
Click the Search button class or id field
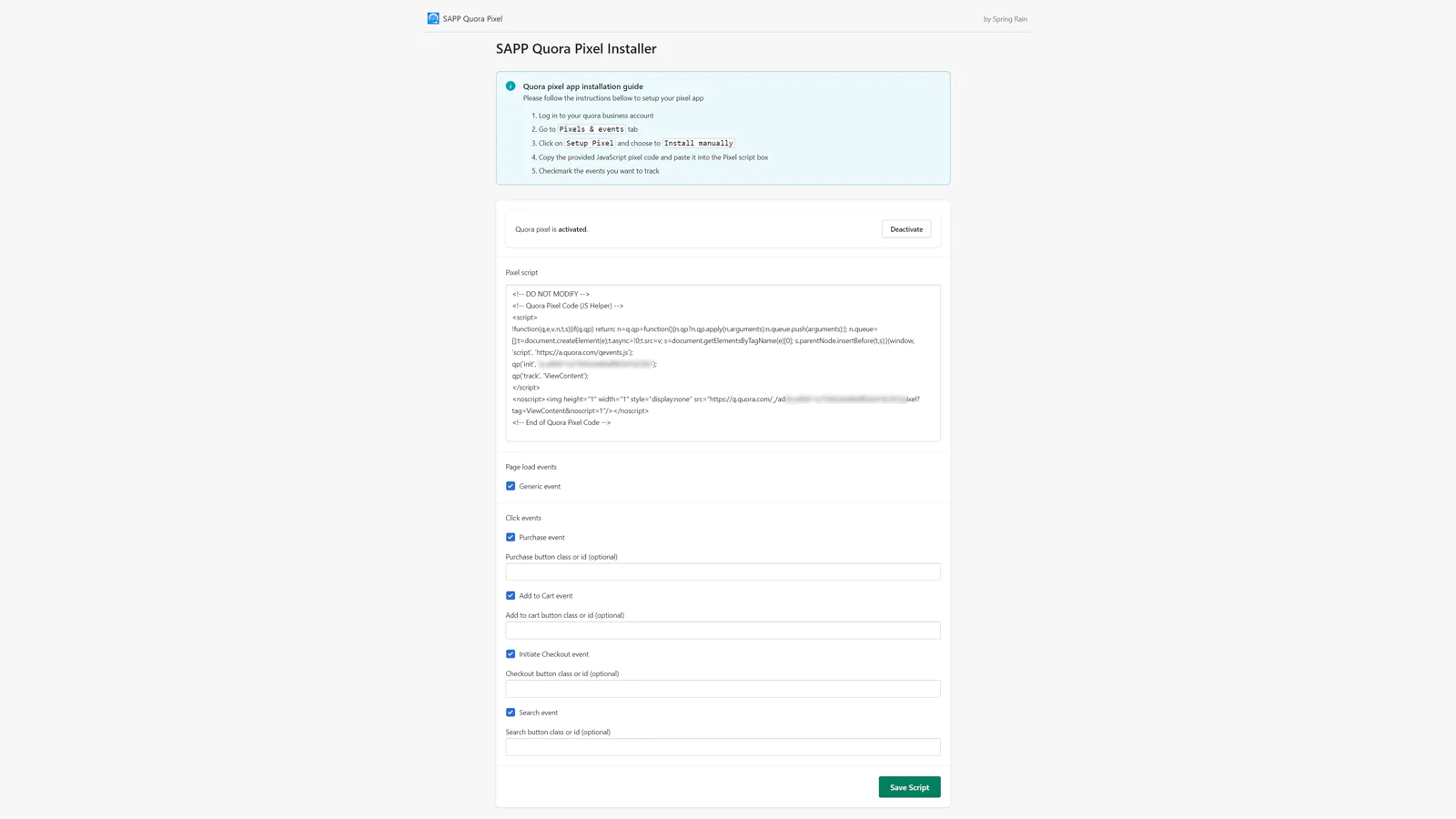[x=723, y=747]
